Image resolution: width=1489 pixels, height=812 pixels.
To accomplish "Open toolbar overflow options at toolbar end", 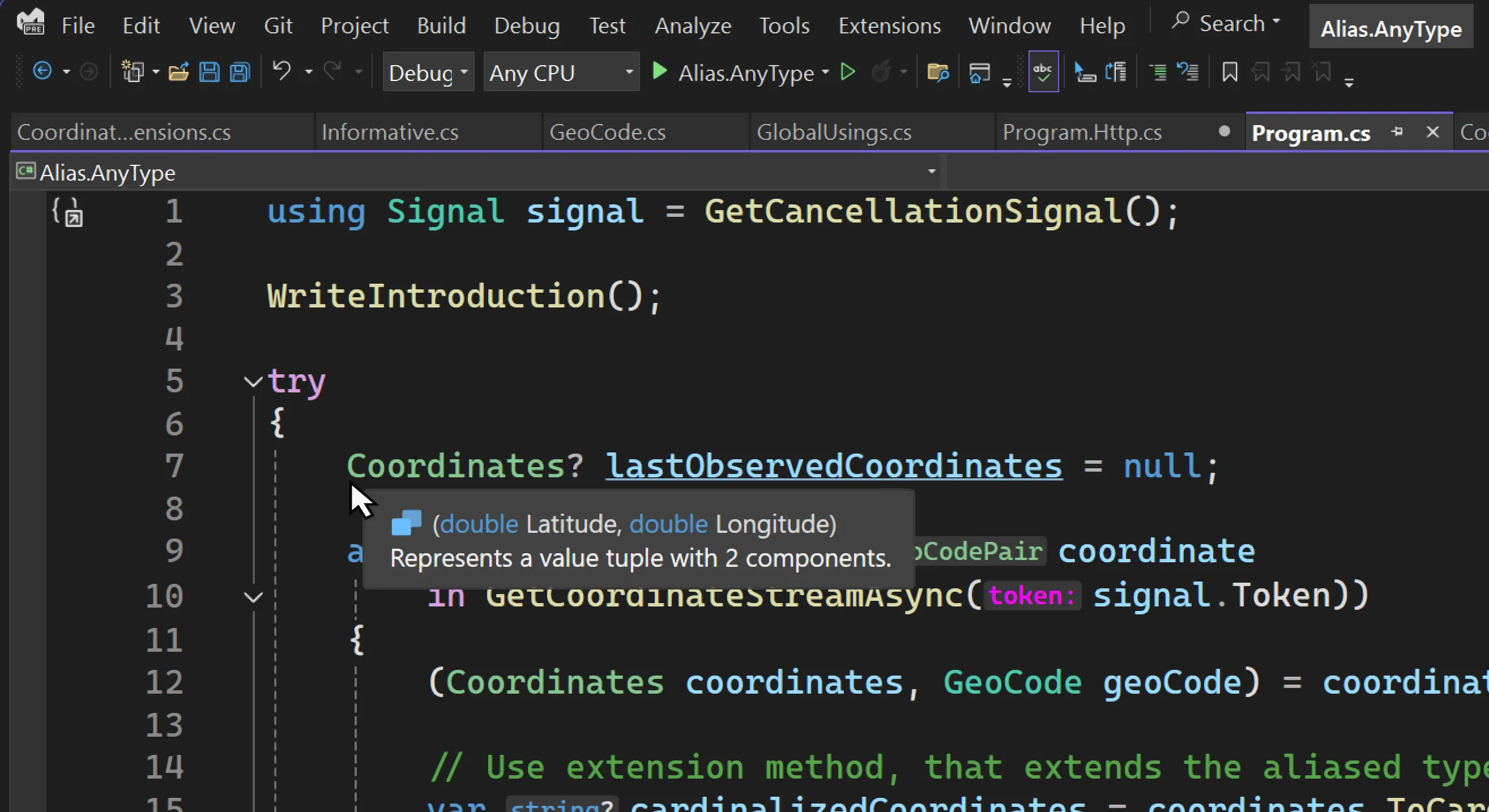I will coord(1349,84).
